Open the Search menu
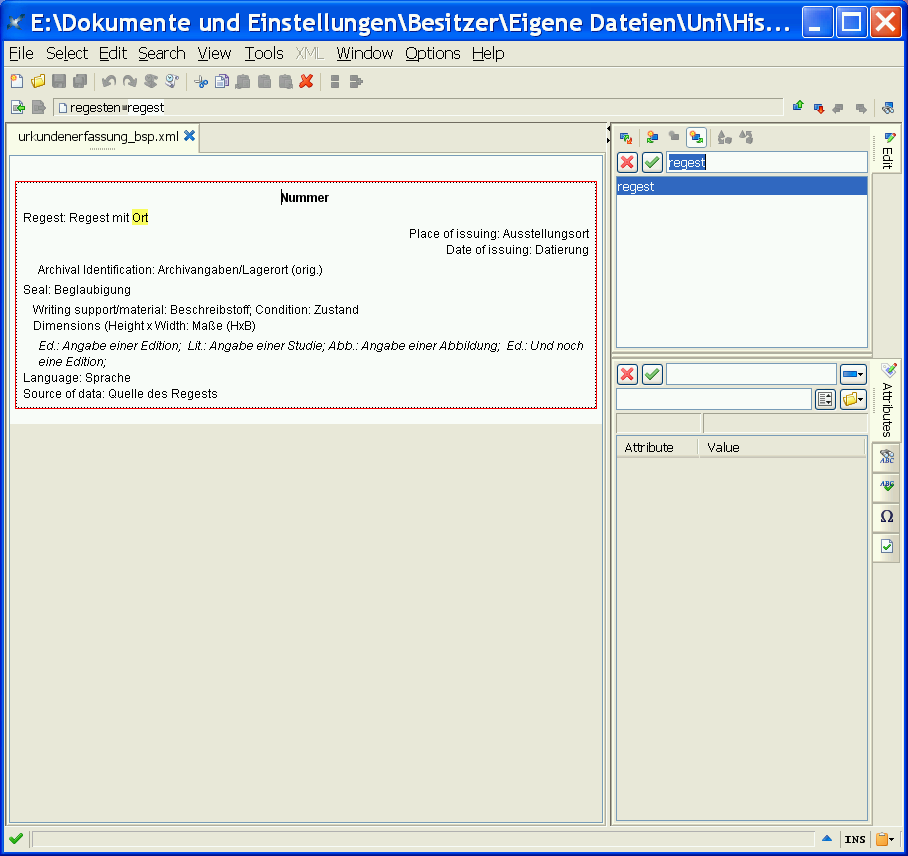This screenshot has height=856, width=908. pos(162,54)
